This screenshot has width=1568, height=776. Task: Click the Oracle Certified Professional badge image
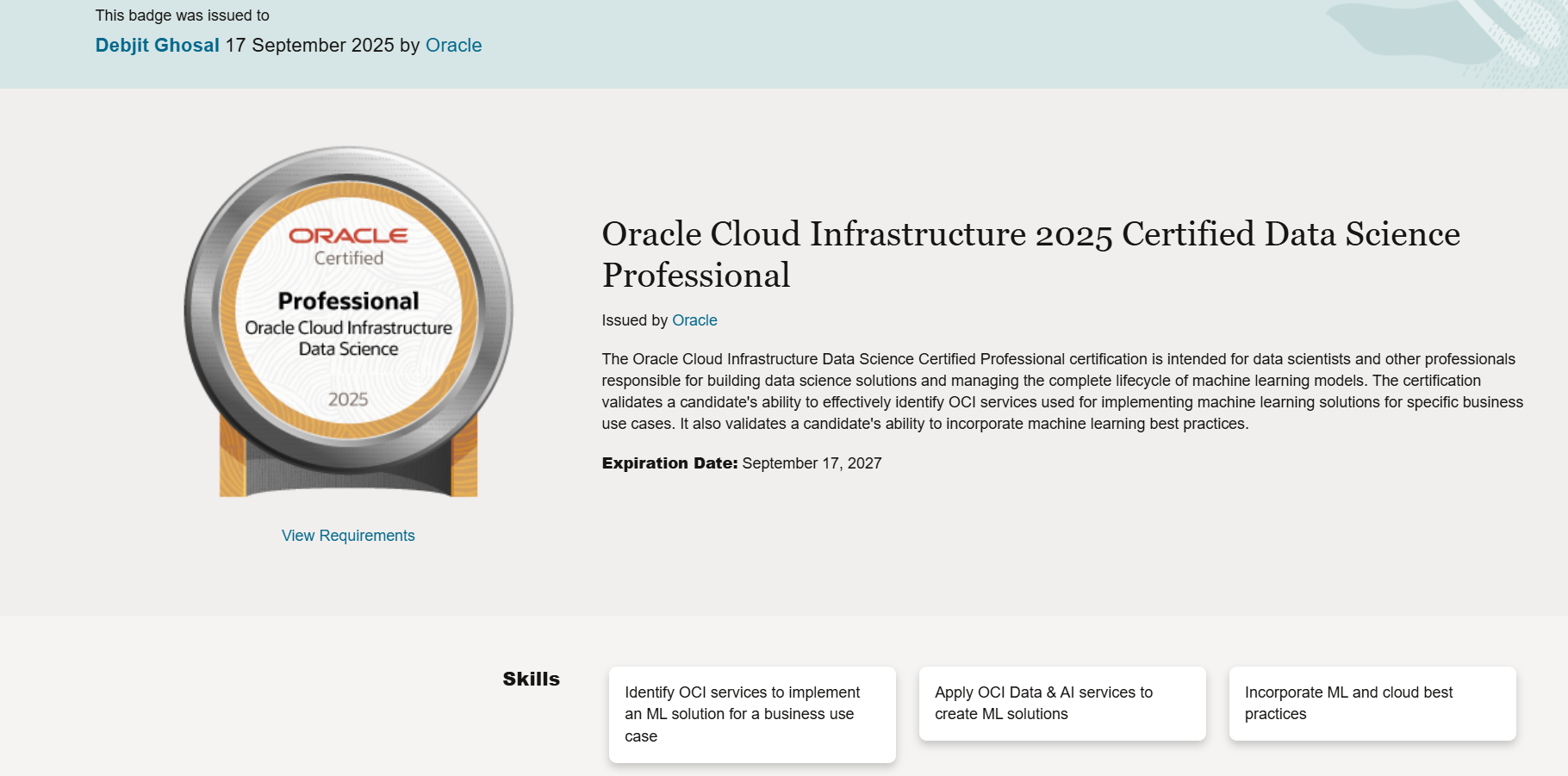pos(348,322)
